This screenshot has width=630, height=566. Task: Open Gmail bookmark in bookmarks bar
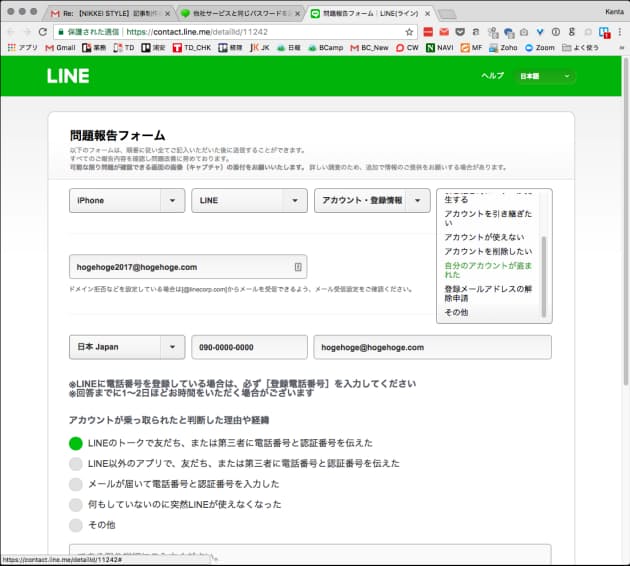59,47
